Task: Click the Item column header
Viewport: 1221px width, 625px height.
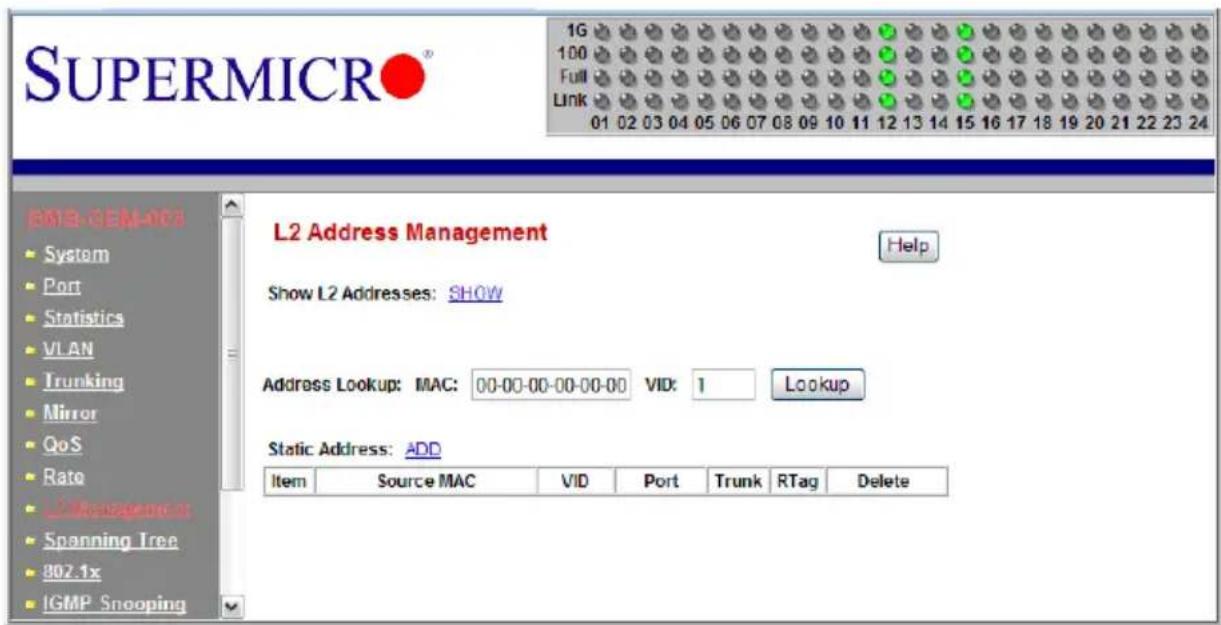Action: tap(289, 482)
